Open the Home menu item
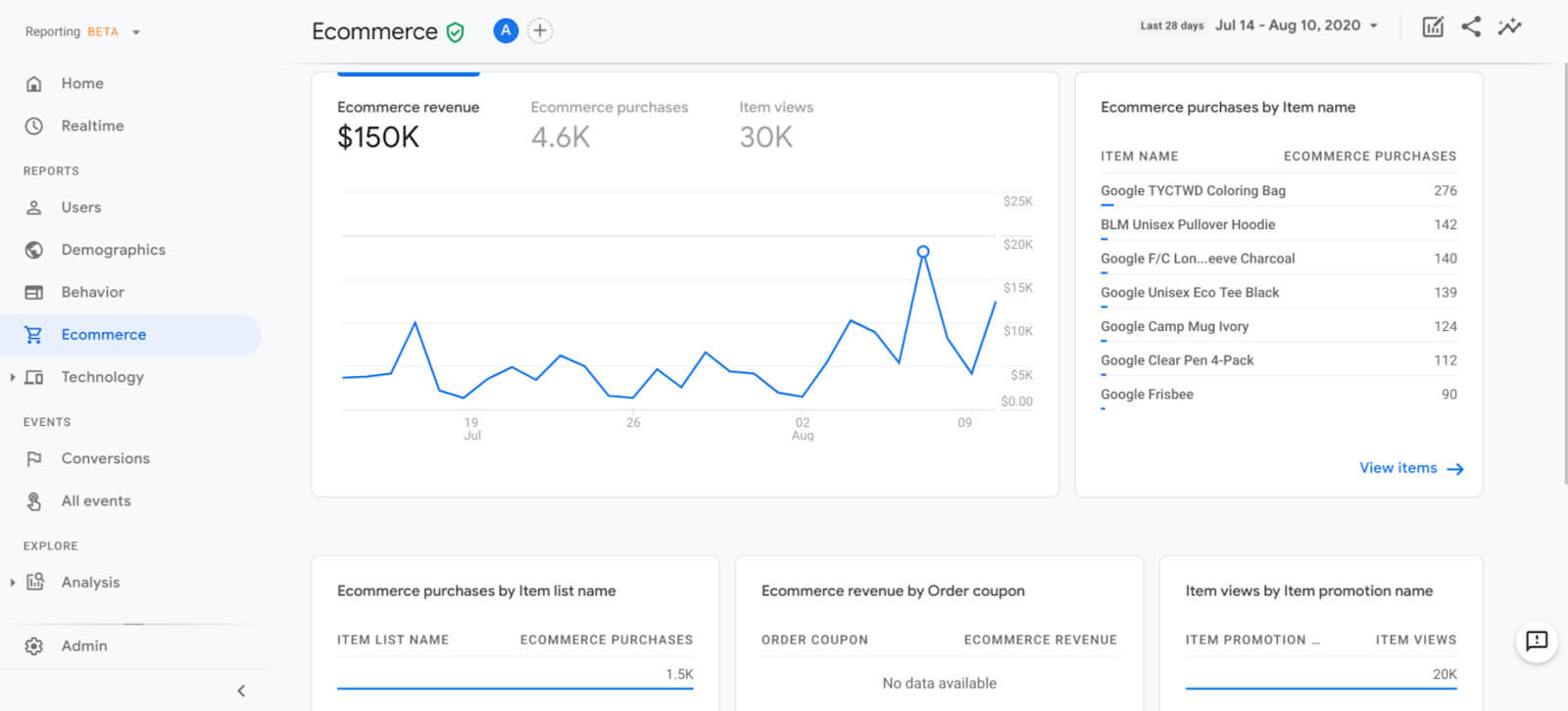The image size is (1568, 711). point(82,83)
